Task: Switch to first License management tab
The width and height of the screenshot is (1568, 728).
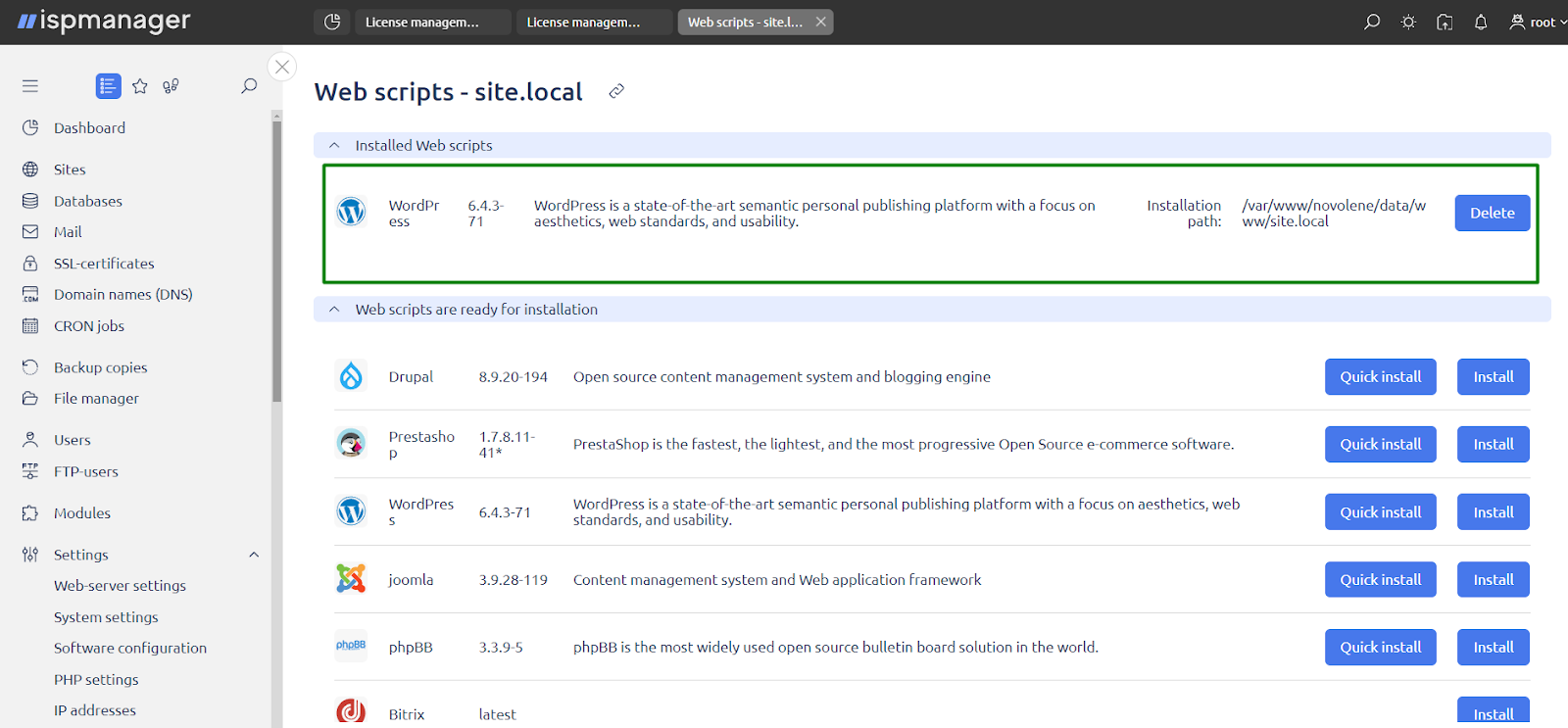Action: 433,22
